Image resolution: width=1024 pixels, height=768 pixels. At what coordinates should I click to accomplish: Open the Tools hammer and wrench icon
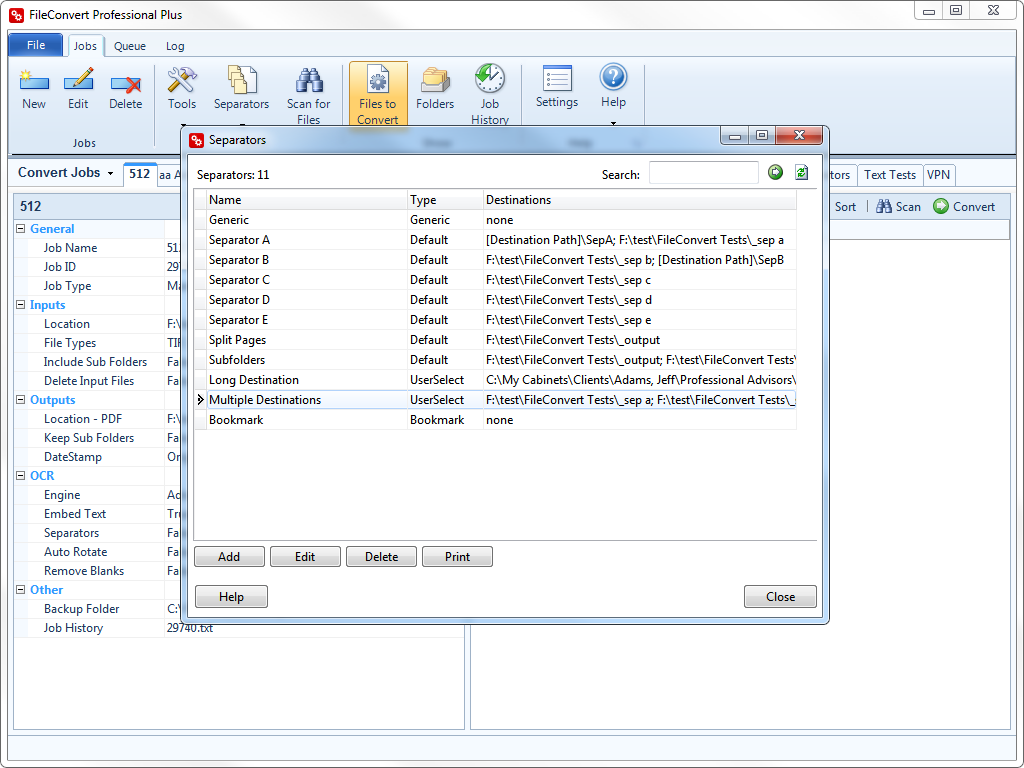point(182,80)
